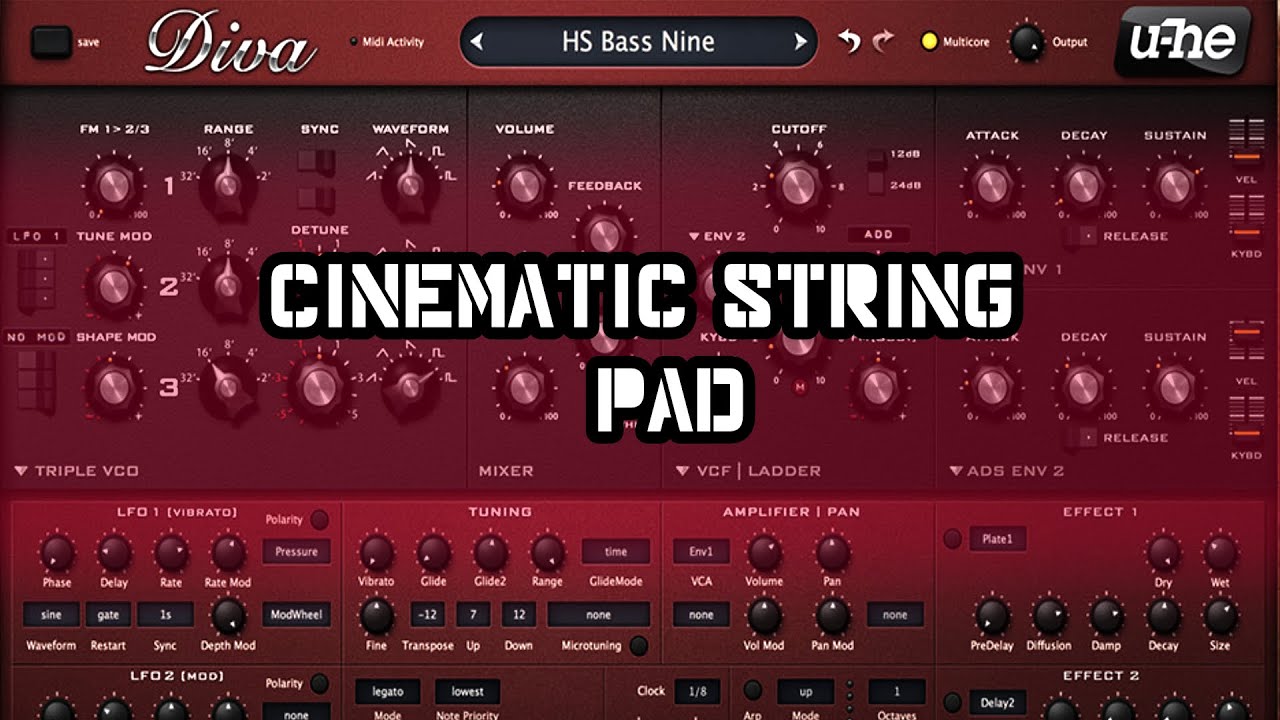This screenshot has height=720, width=1280.
Task: Open the Delay2 effect selector
Action: pos(997,703)
